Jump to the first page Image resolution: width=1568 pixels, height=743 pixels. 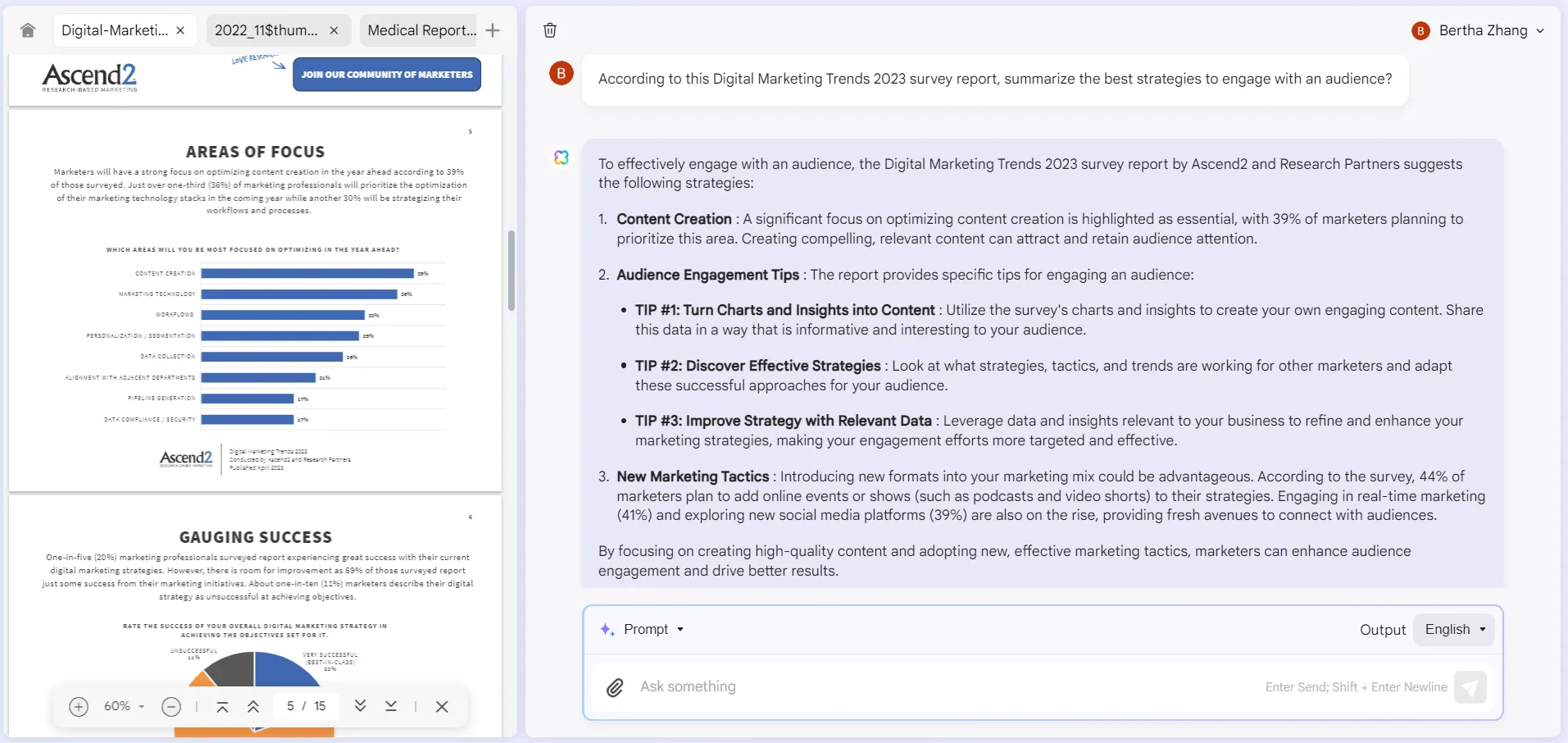click(222, 706)
